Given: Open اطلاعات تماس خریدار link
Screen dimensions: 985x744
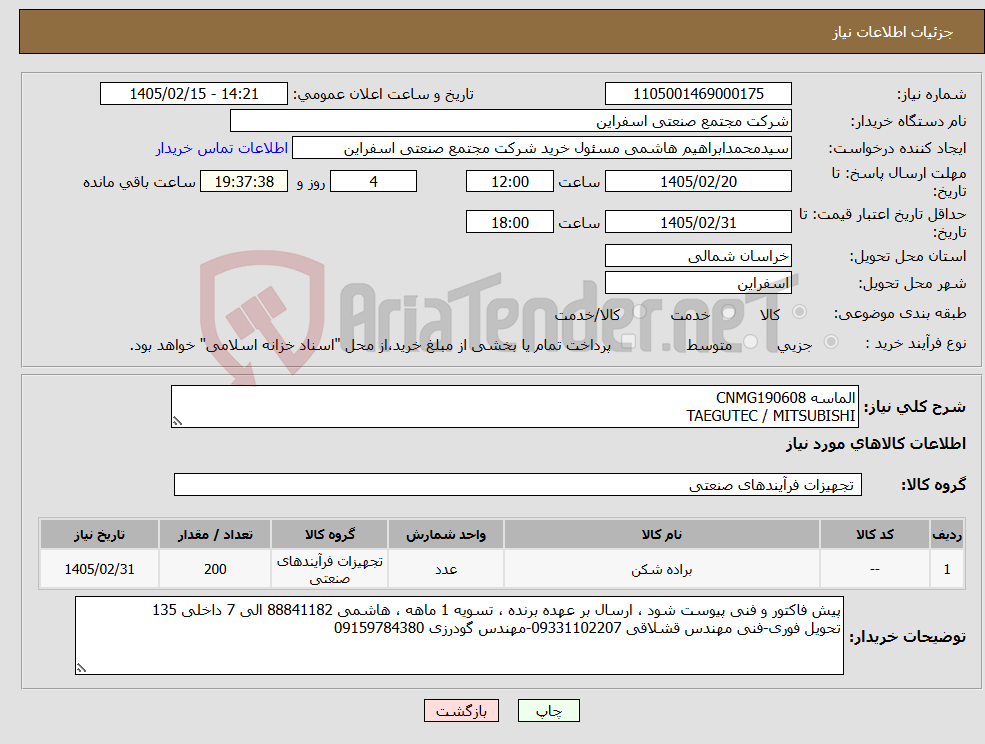Looking at the screenshot, I should pos(222,148).
